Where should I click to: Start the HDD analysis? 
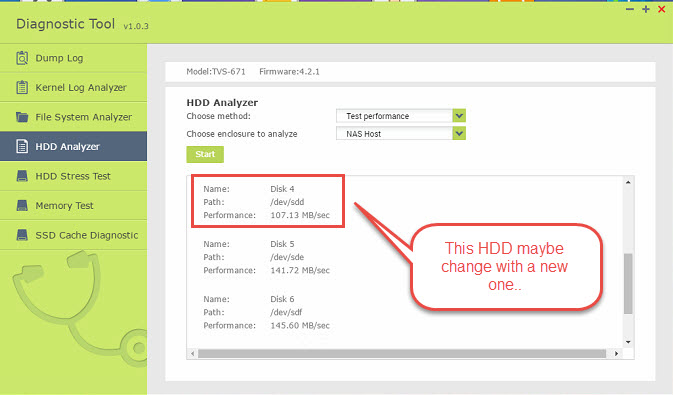pyautogui.click(x=205, y=154)
